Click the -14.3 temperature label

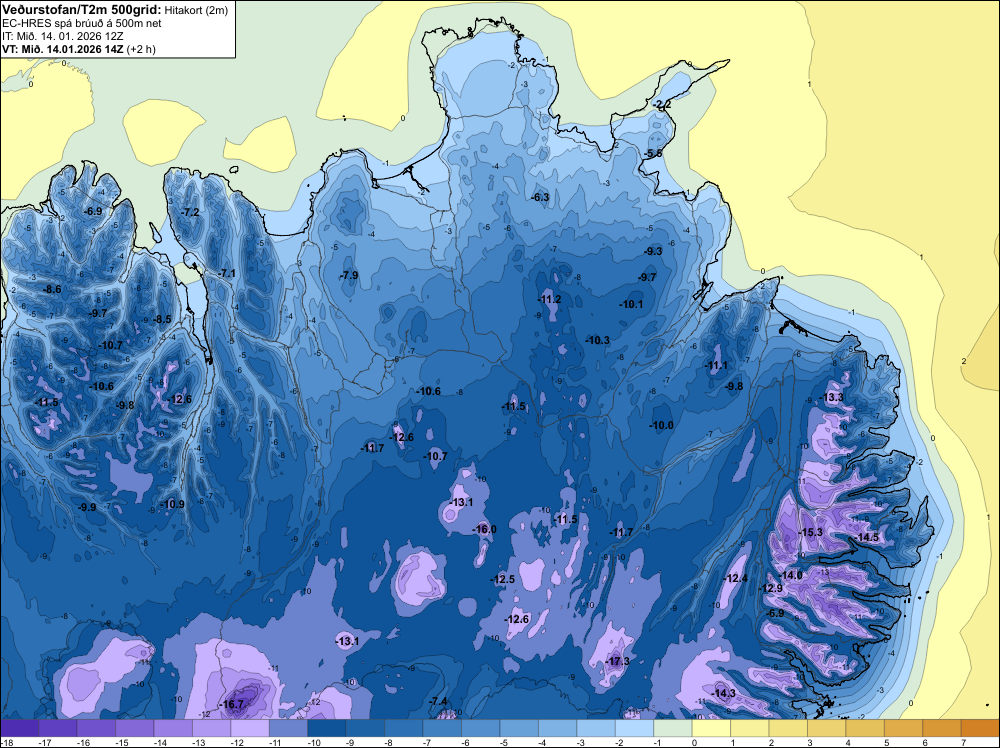click(x=724, y=694)
